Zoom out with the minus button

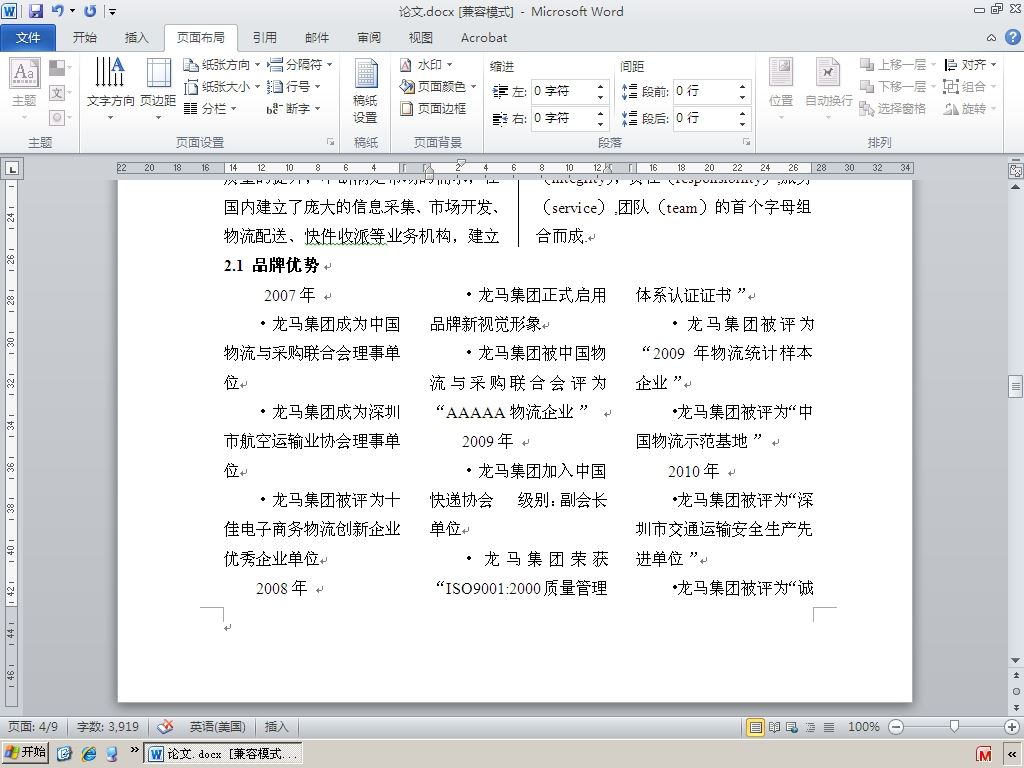click(896, 727)
